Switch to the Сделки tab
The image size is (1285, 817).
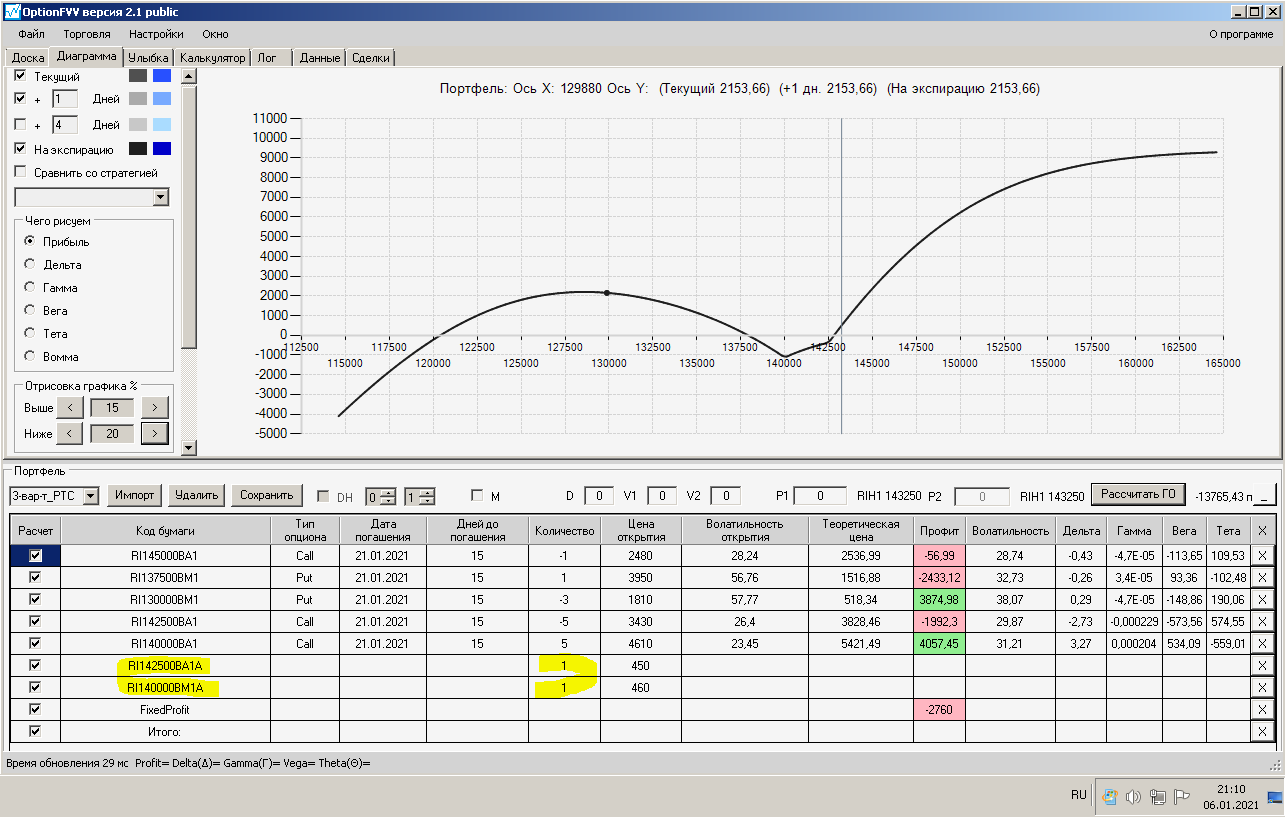coord(372,58)
